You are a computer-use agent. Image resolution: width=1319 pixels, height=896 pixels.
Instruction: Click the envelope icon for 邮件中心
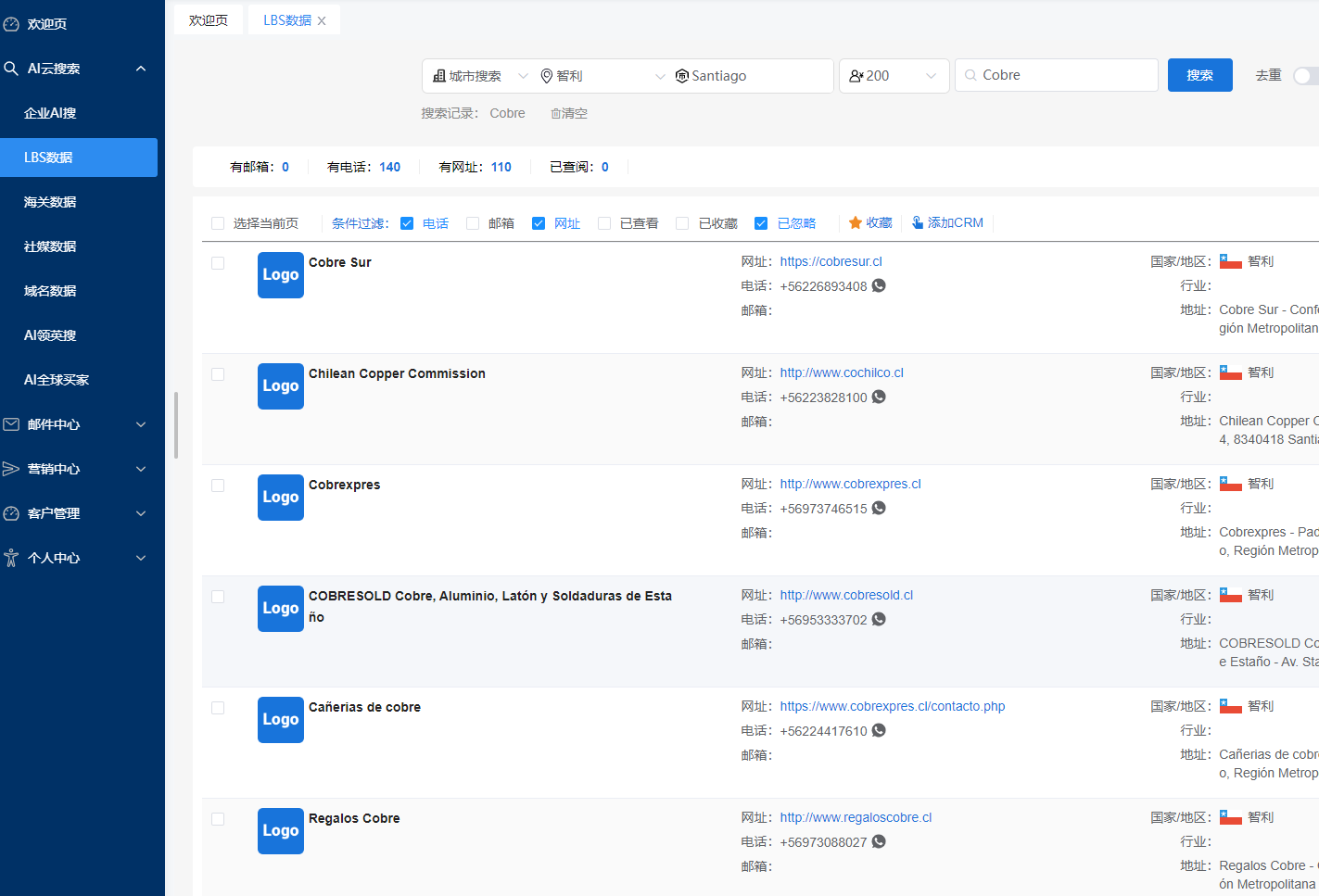[x=11, y=424]
